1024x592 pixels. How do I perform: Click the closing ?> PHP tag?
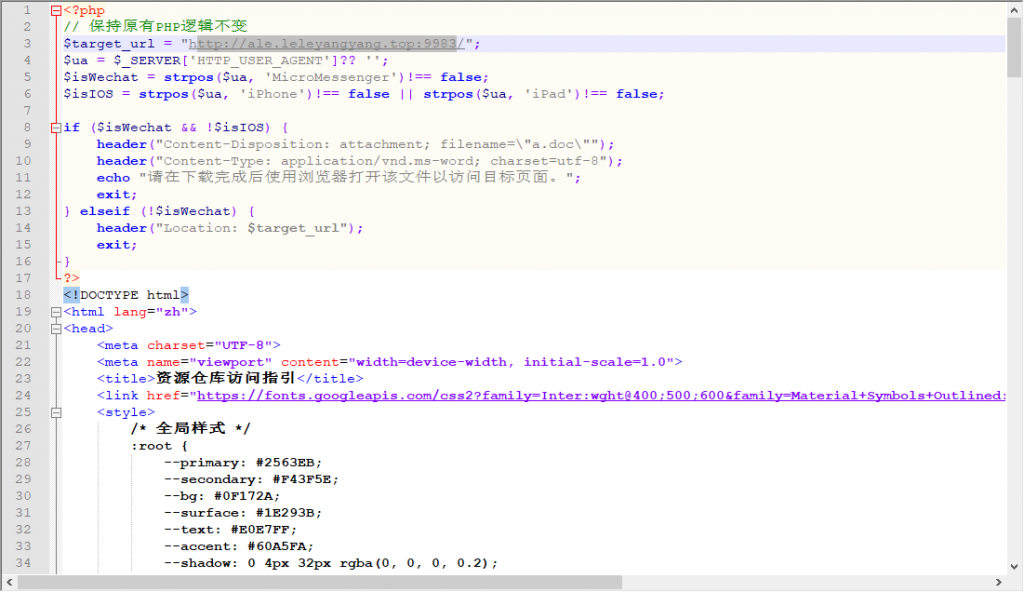click(x=71, y=278)
